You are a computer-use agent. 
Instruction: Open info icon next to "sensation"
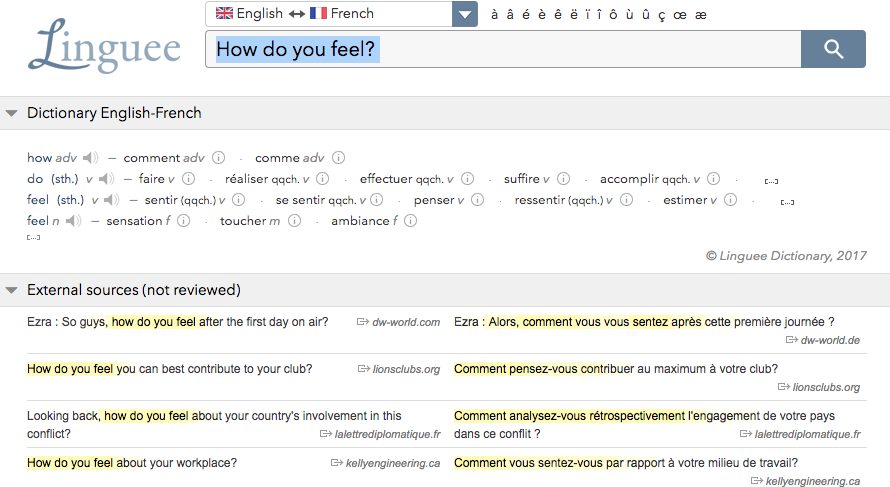click(x=184, y=221)
